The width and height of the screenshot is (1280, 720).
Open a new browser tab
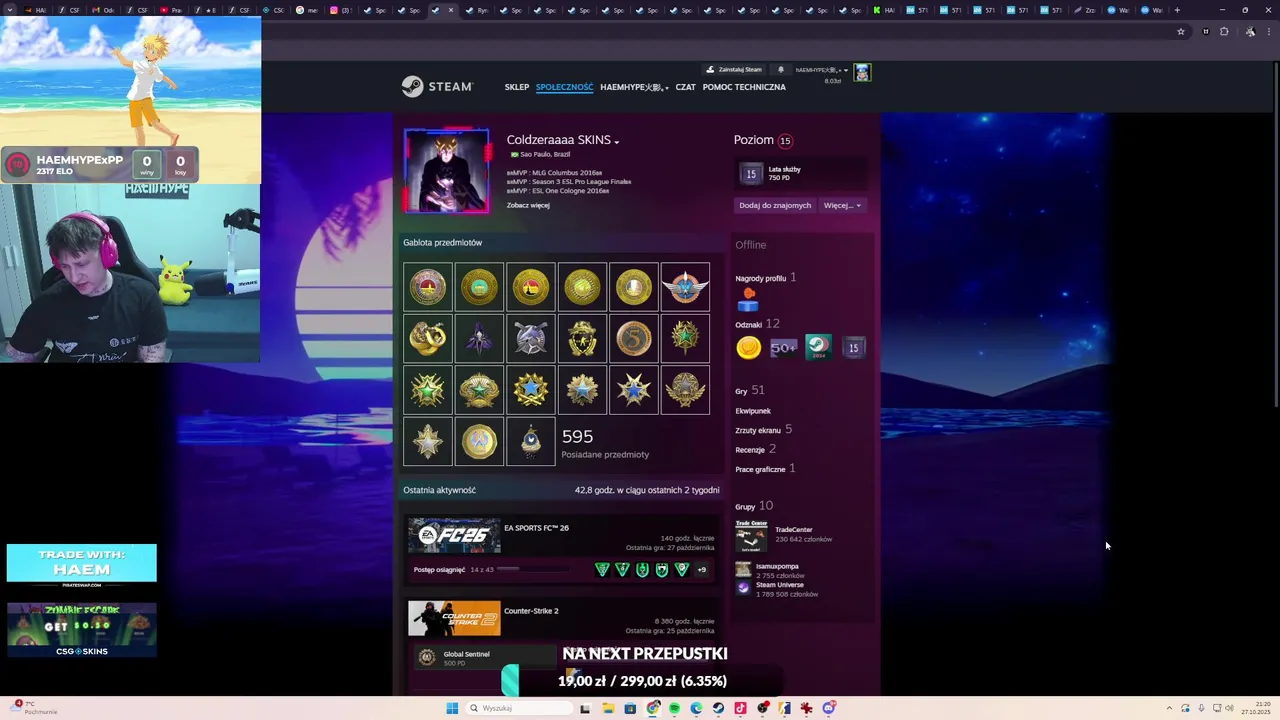click(x=1177, y=10)
